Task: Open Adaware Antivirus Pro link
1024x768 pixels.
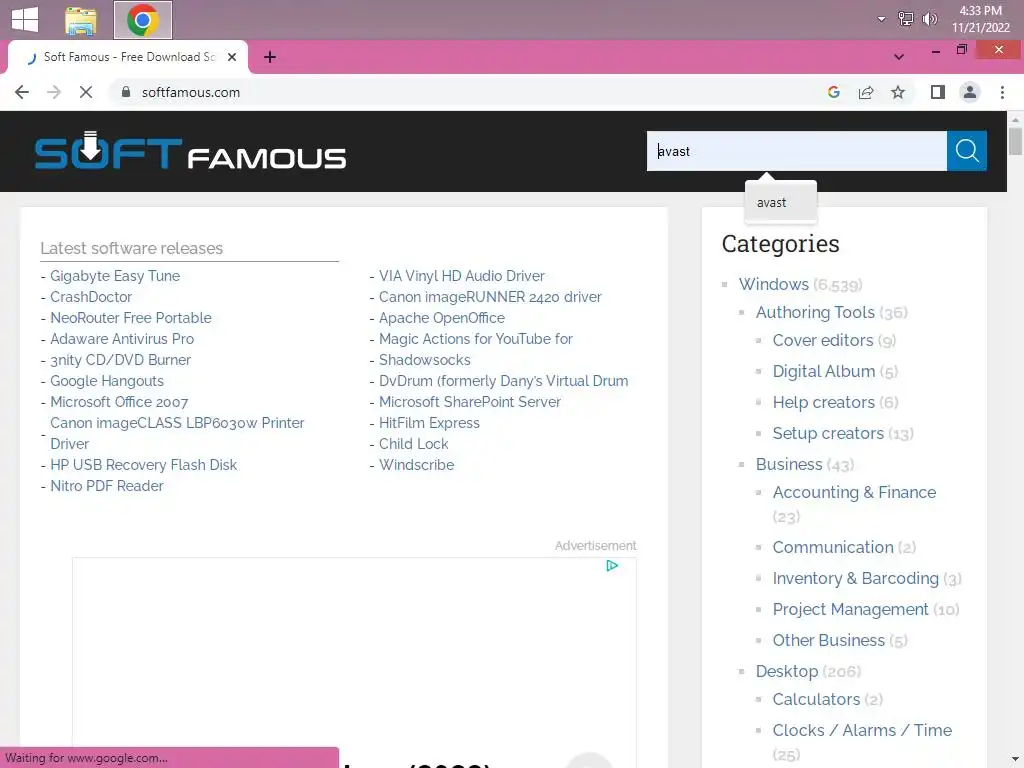Action: pos(122,339)
